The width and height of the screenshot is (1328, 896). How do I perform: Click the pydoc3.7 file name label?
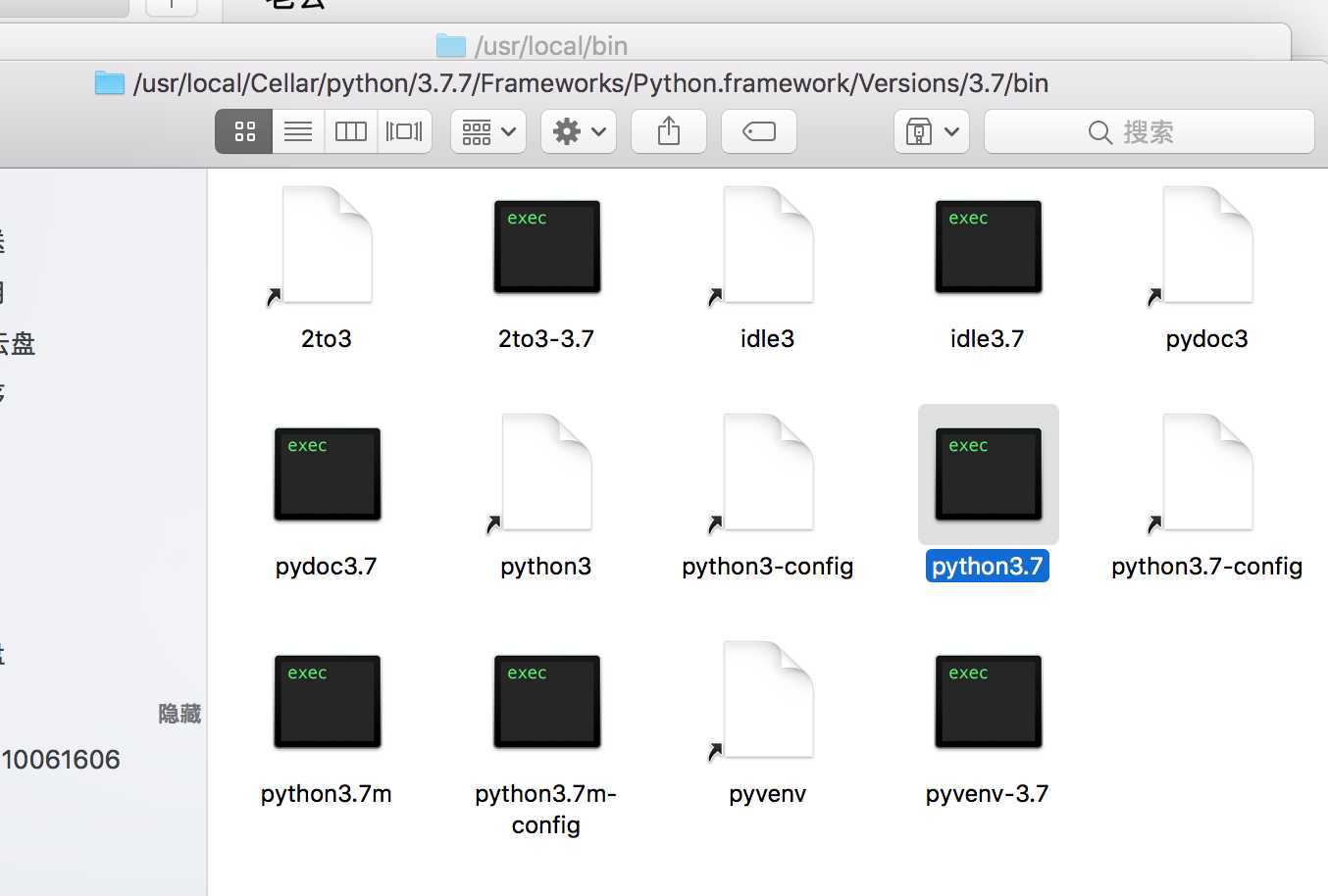pyautogui.click(x=327, y=567)
